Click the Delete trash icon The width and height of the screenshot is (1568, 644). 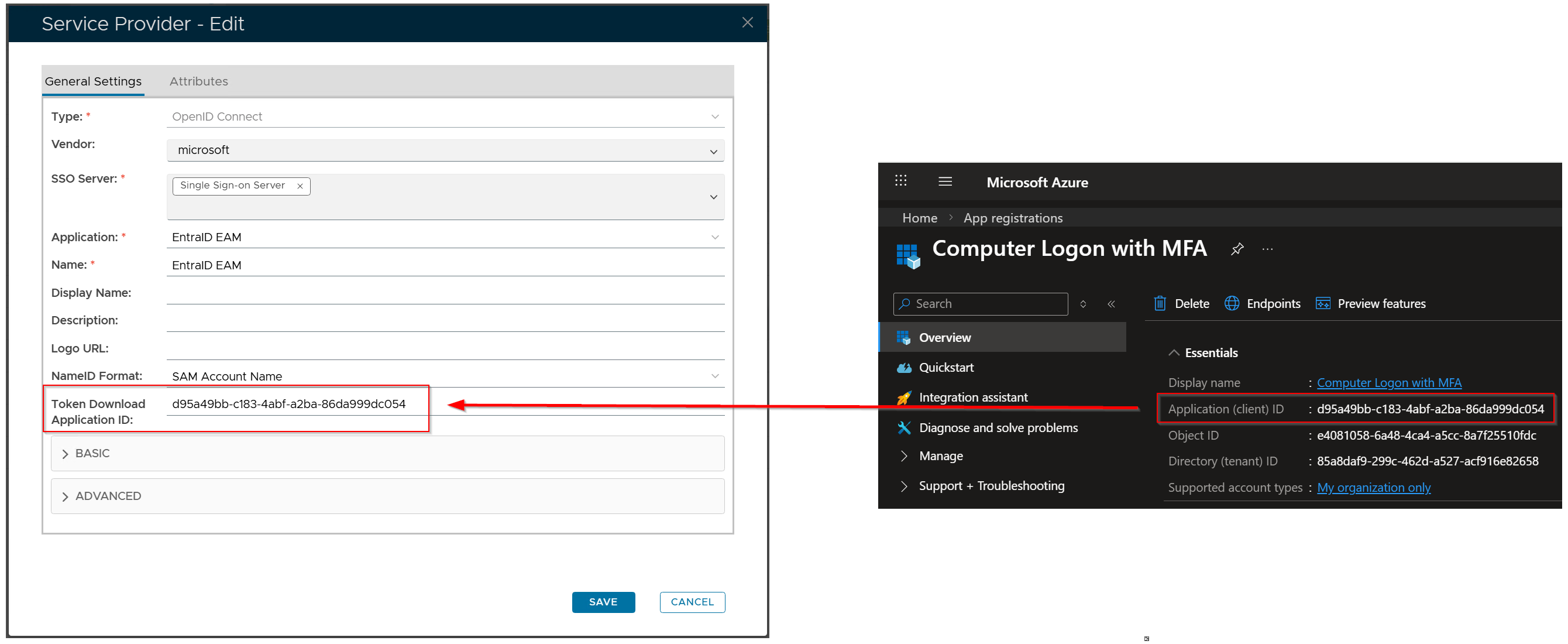[x=1160, y=303]
